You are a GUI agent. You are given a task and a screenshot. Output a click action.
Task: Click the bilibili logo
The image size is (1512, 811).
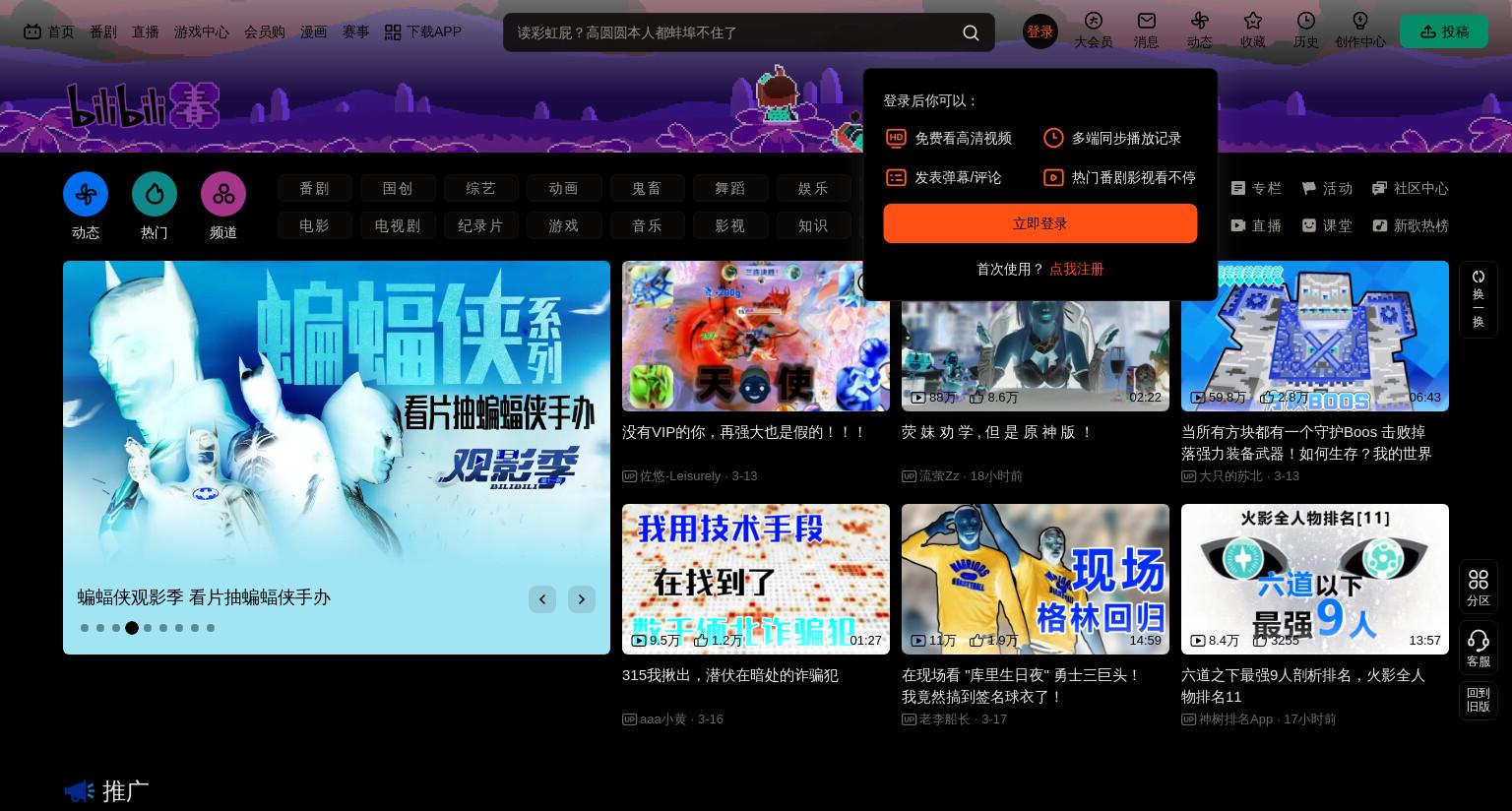point(143,105)
